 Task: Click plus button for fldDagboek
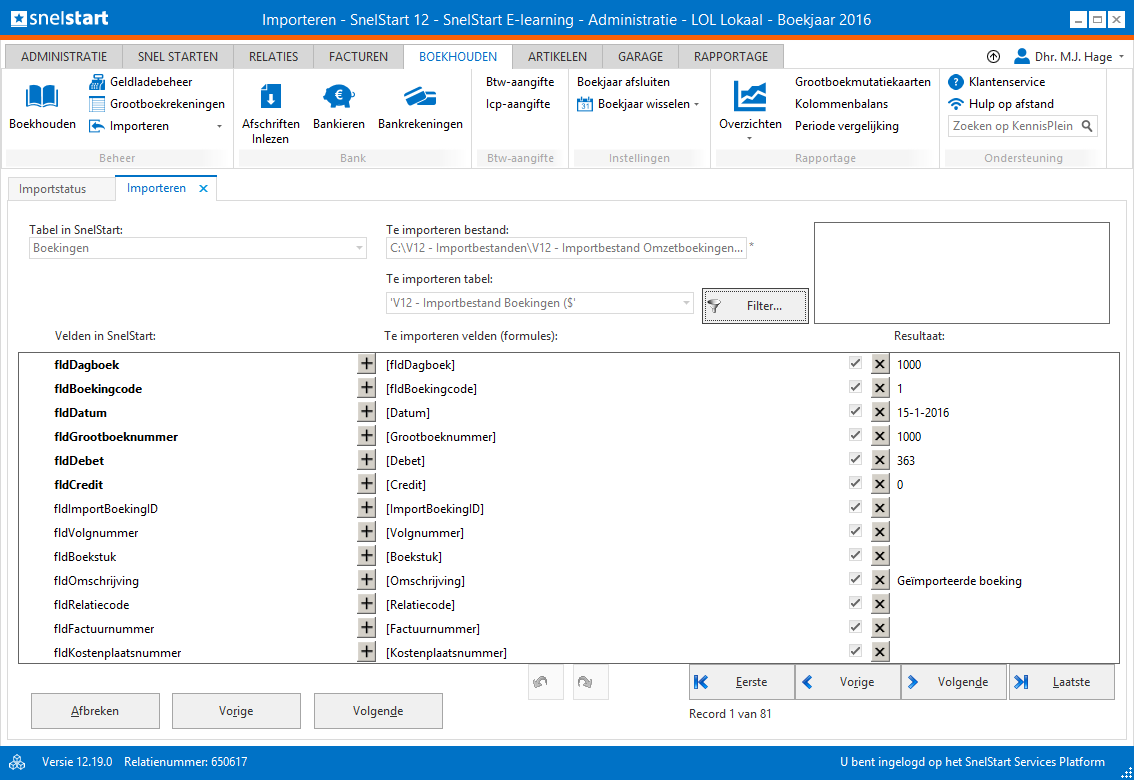point(367,364)
